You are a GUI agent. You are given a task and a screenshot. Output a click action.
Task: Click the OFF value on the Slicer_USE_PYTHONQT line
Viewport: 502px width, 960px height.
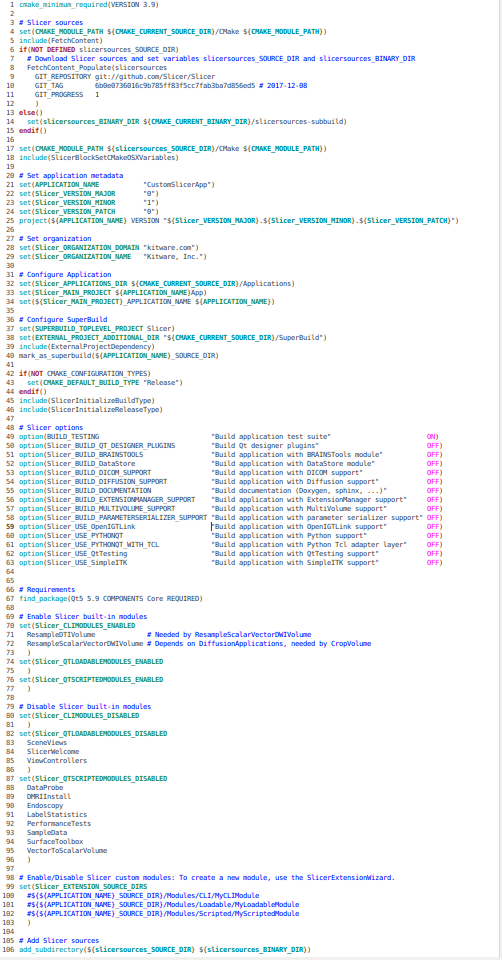tap(434, 535)
